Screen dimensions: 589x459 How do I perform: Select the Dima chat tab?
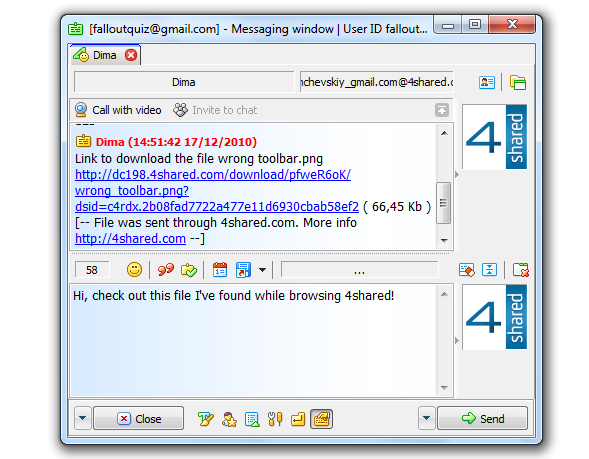[x=100, y=55]
